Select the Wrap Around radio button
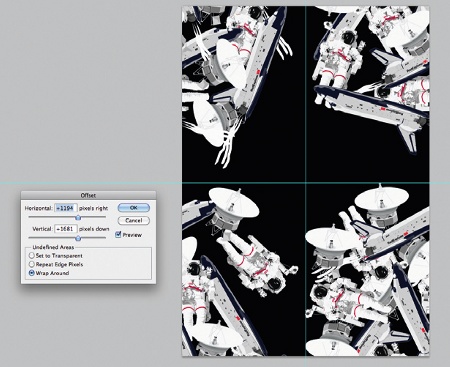This screenshot has height=367, width=450. [x=32, y=273]
